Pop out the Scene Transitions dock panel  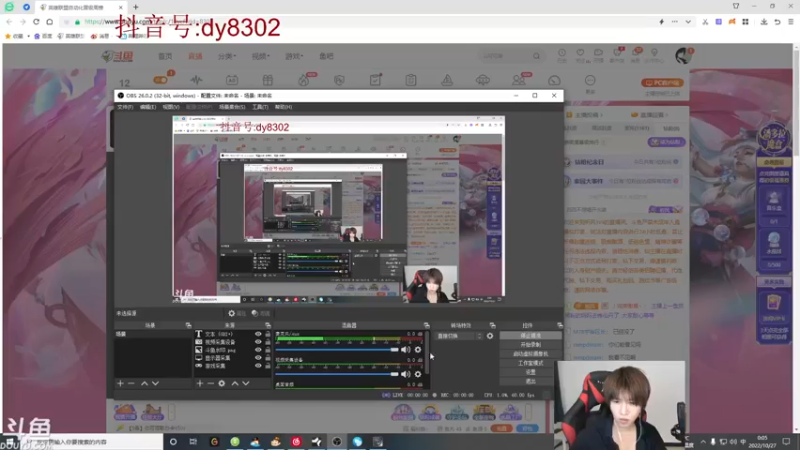(492, 325)
